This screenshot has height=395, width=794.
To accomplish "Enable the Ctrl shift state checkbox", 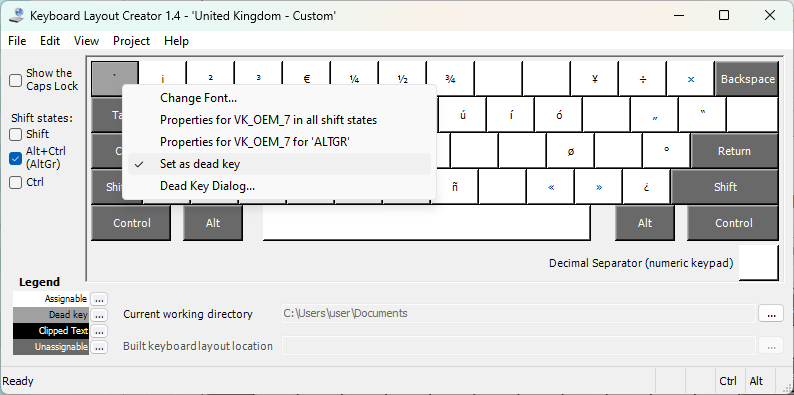I will (16, 182).
